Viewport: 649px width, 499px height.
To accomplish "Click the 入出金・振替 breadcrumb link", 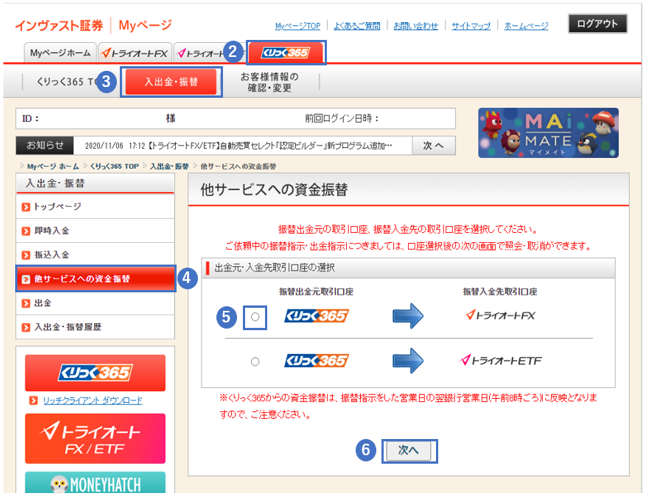I will tap(169, 166).
